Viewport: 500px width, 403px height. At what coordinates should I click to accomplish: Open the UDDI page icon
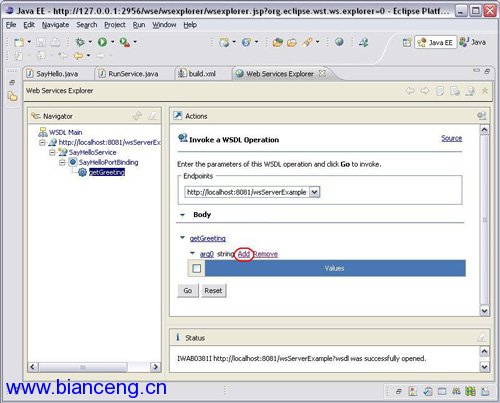pyautogui.click(x=440, y=91)
